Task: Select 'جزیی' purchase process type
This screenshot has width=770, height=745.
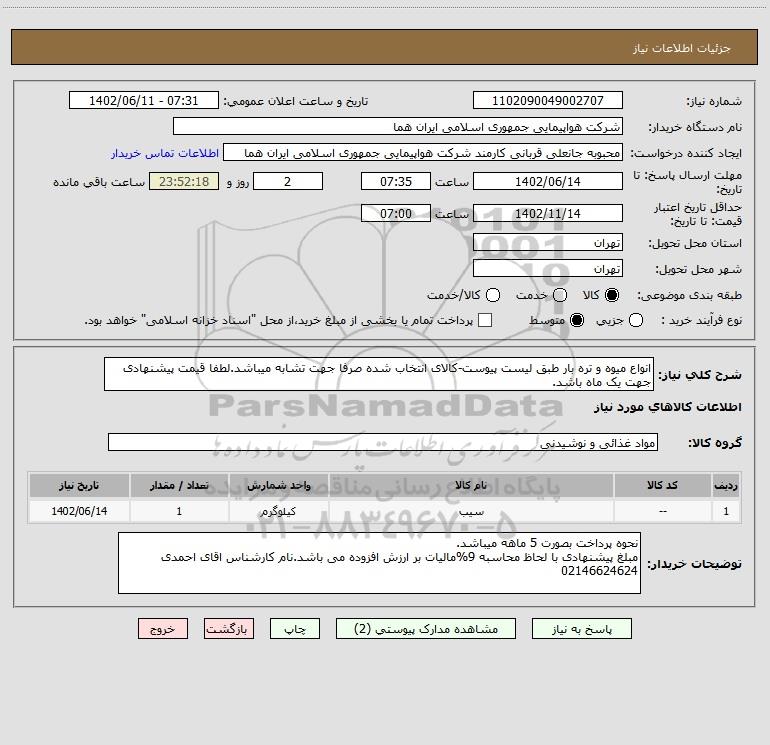Action: 636,320
